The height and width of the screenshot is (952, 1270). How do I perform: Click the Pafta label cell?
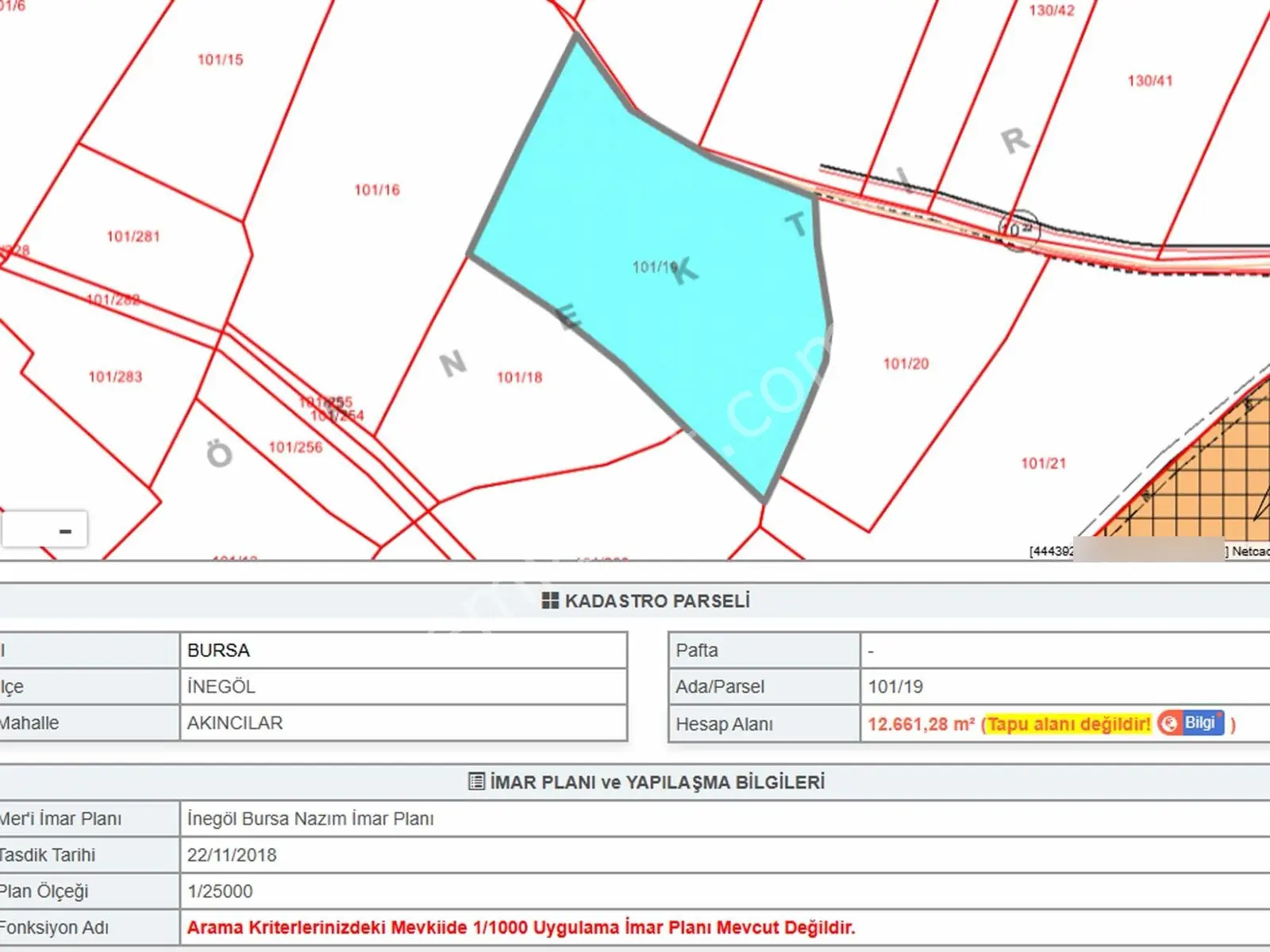[x=764, y=651]
